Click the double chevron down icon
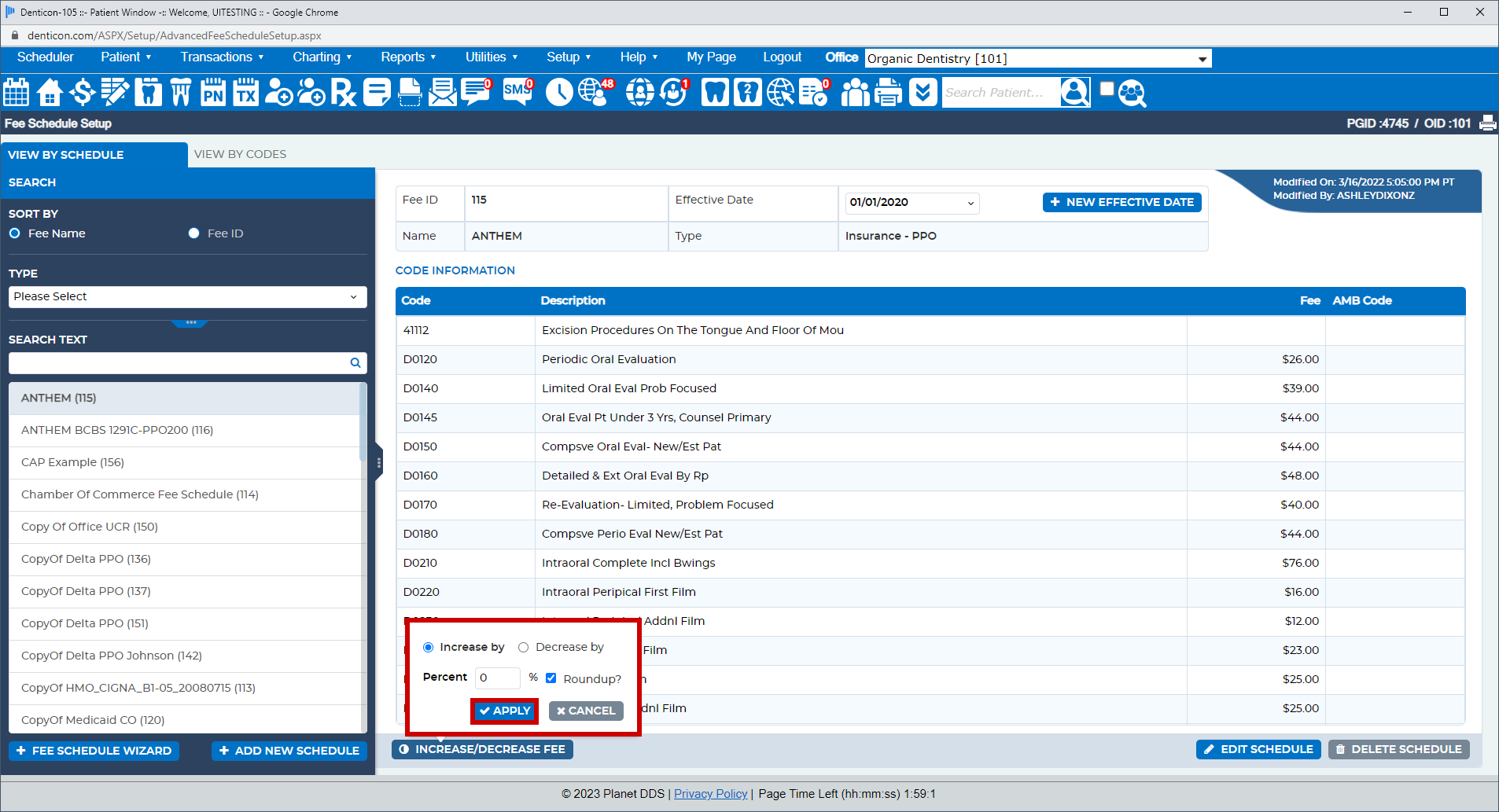The width and height of the screenshot is (1499, 812). (923, 92)
